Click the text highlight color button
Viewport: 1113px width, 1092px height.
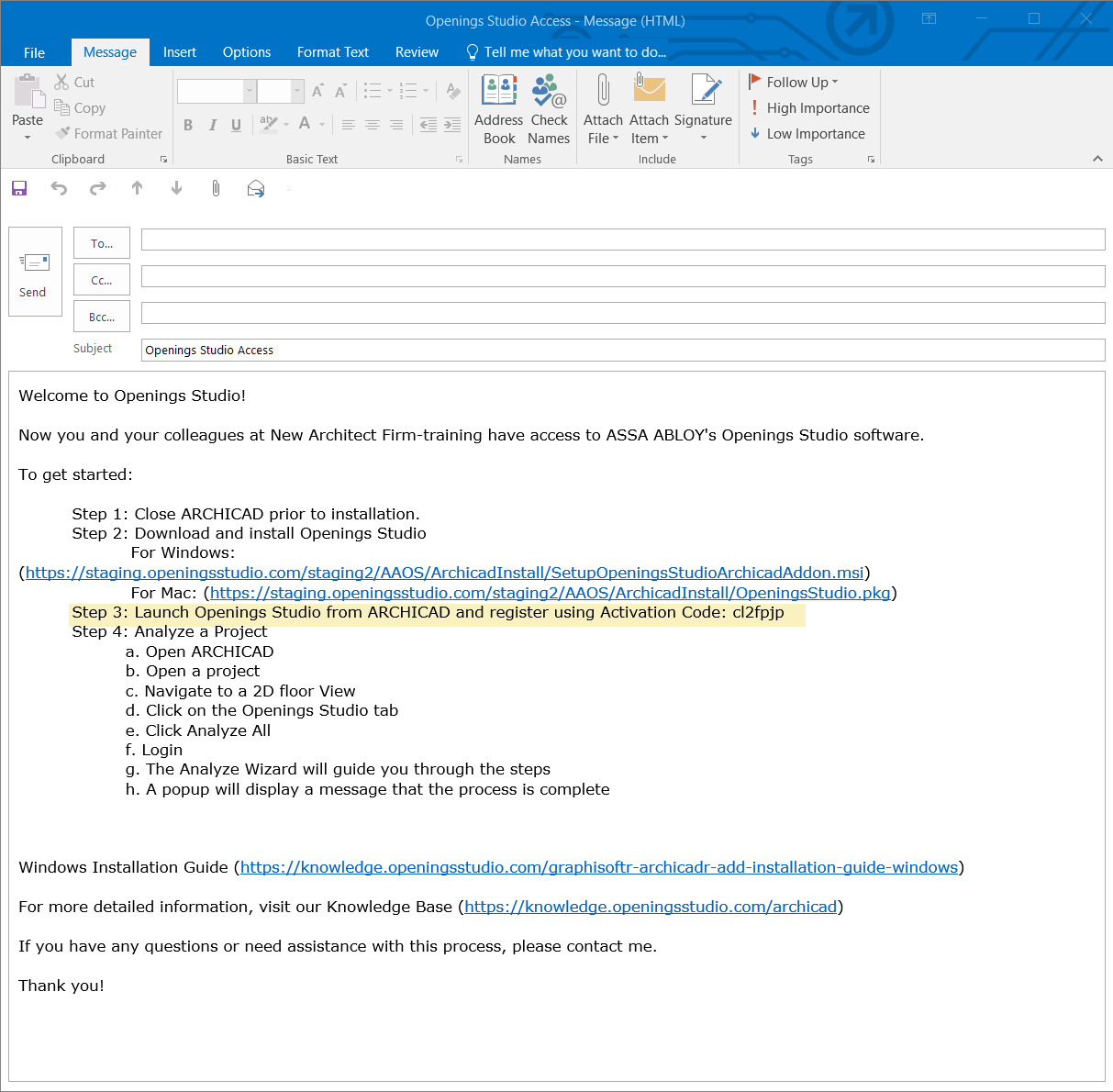[268, 124]
